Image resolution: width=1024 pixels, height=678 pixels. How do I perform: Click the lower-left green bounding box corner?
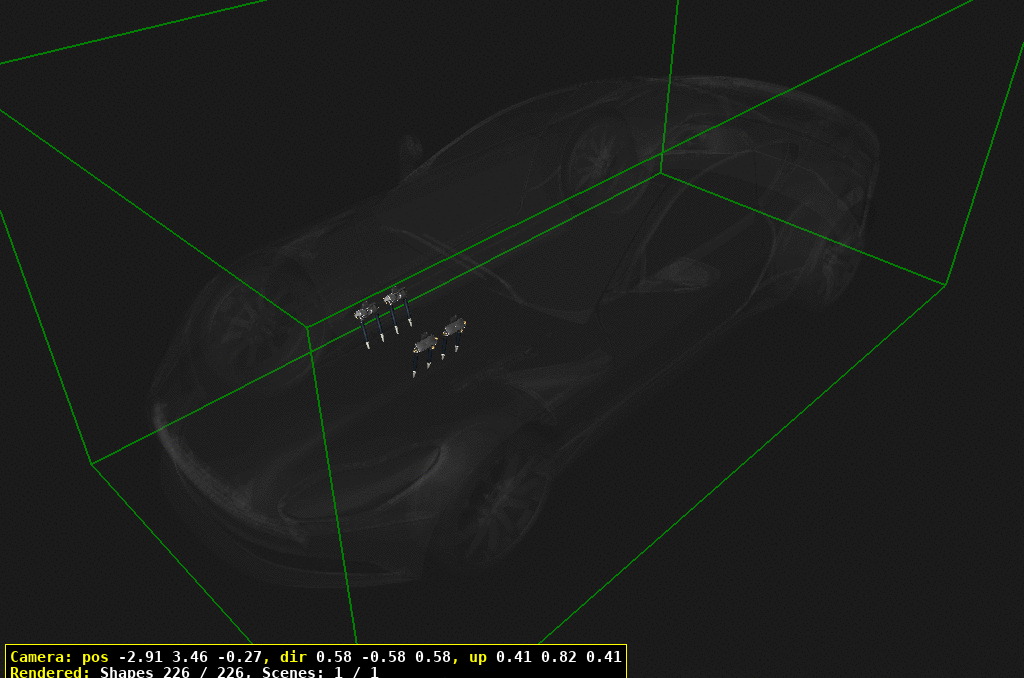click(x=92, y=464)
